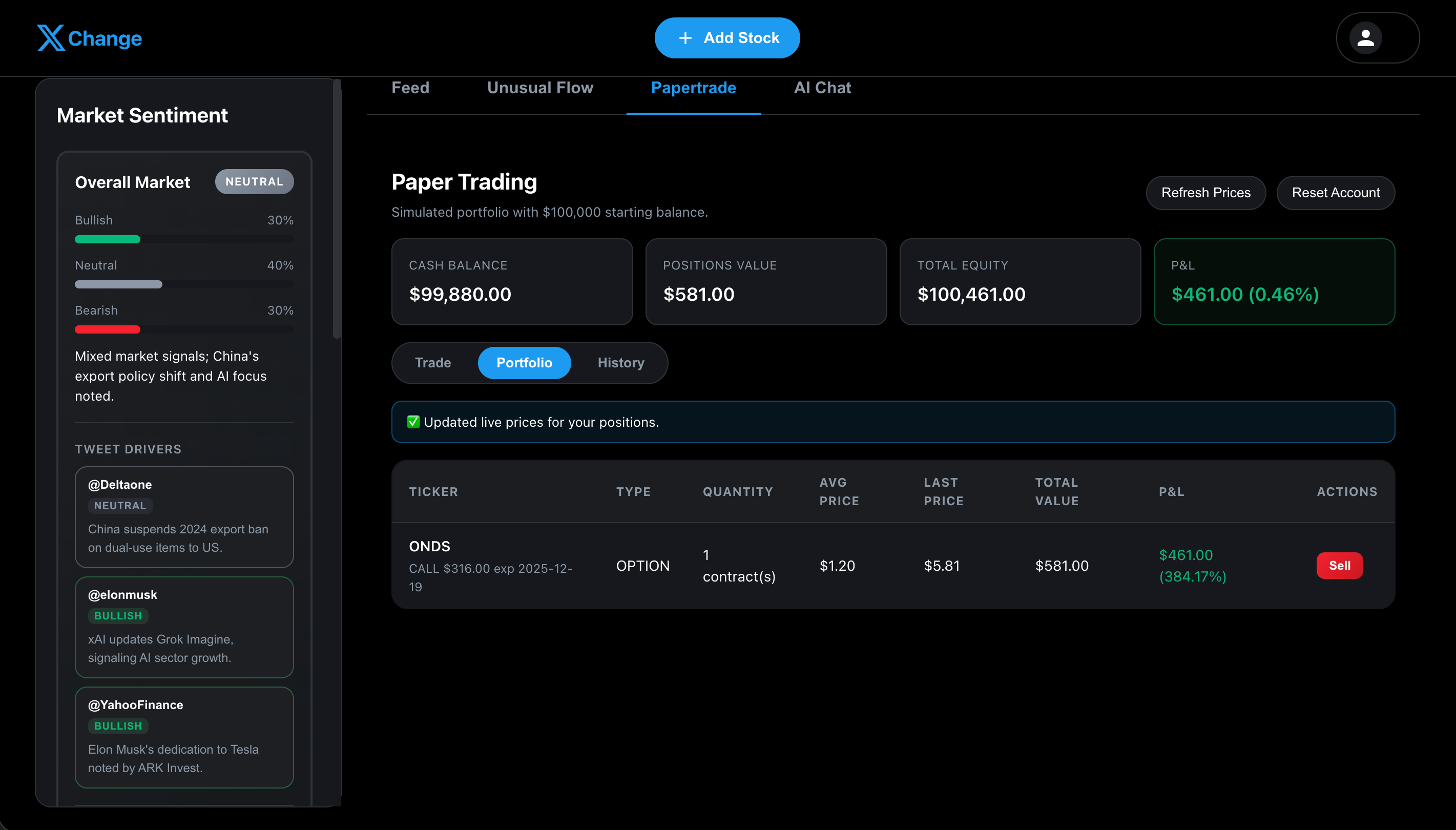Image resolution: width=1456 pixels, height=830 pixels.
Task: Click the NEUTRAL badge under @Deltaone
Action: 120,506
